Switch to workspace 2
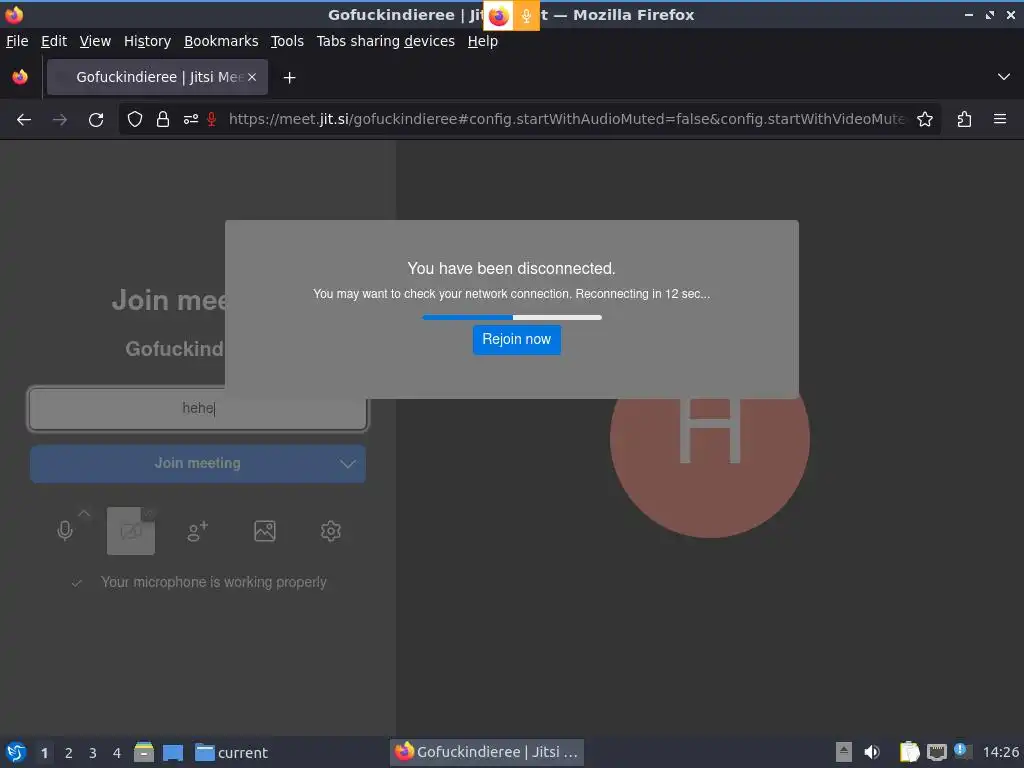Screen dimensions: 1024x768 (69, 753)
